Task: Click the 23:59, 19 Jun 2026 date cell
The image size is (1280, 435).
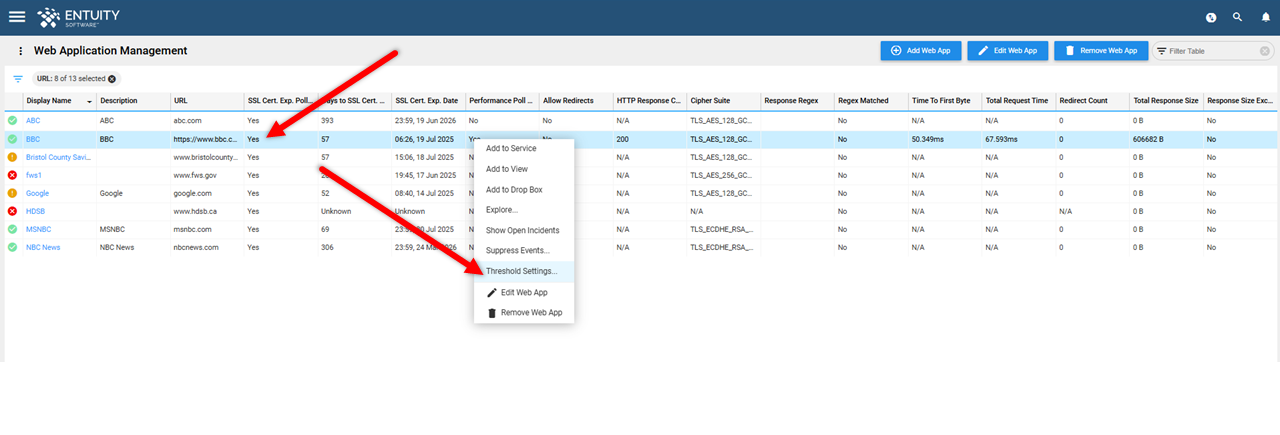Action: pyautogui.click(x=427, y=120)
